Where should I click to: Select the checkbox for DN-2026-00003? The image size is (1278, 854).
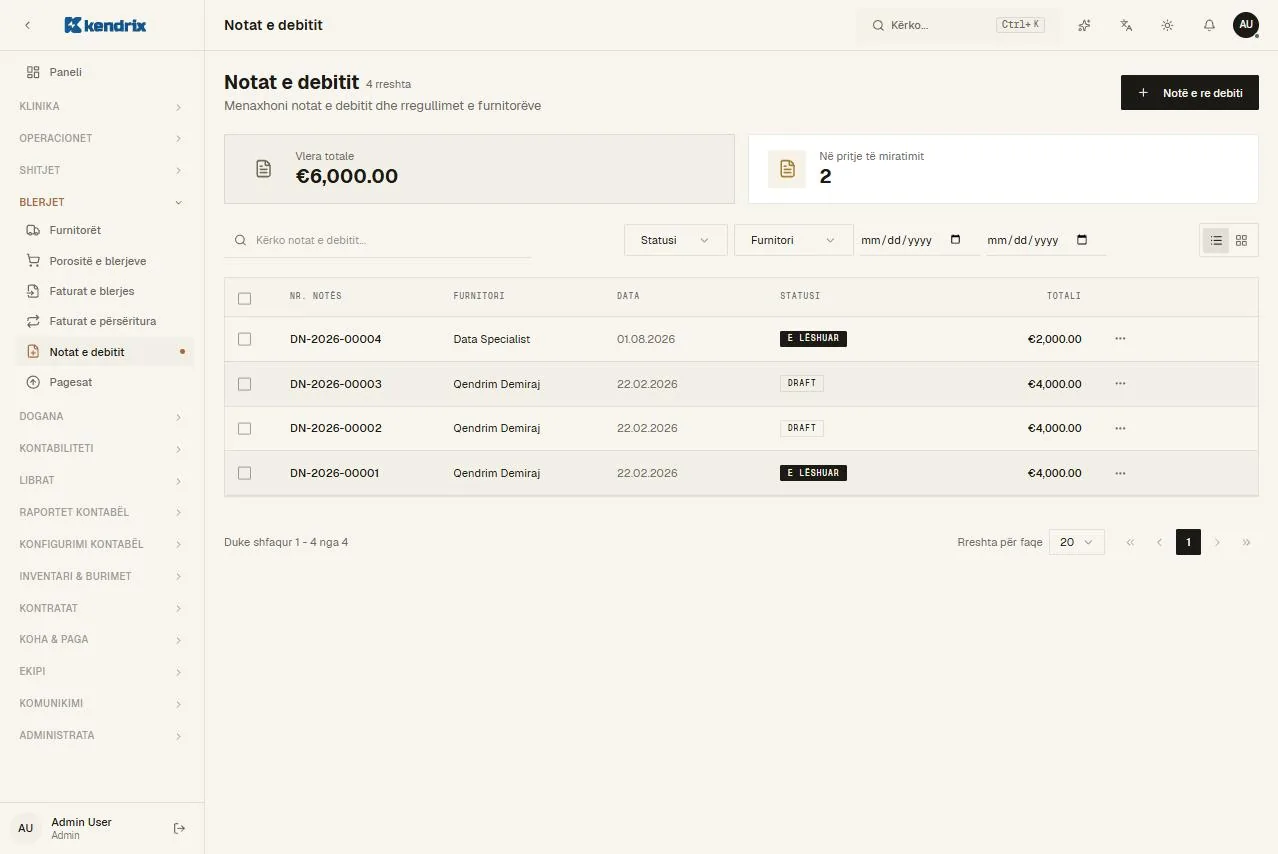[245, 384]
